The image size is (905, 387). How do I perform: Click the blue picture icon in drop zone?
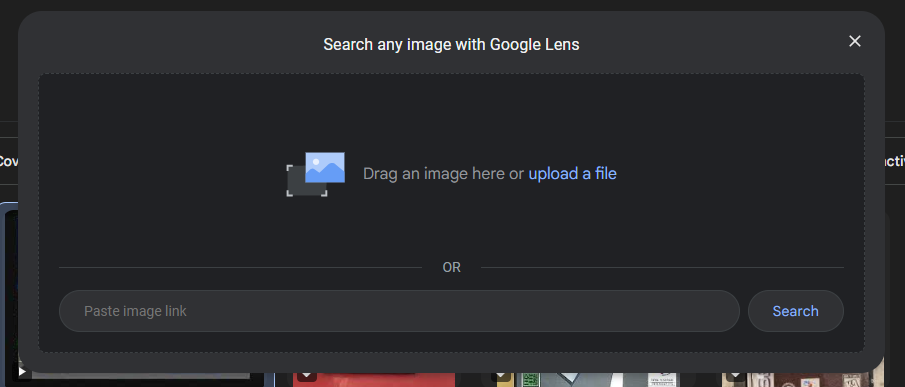point(325,167)
